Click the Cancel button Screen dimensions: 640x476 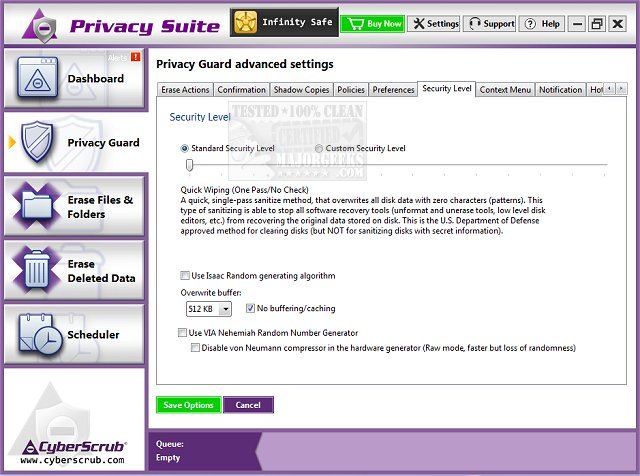(x=248, y=405)
